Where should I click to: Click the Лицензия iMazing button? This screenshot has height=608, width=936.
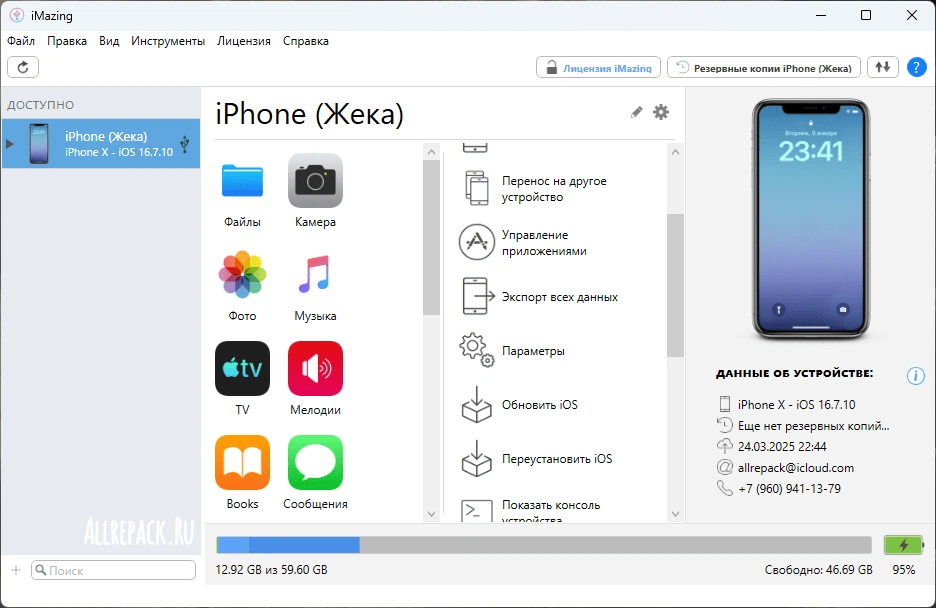click(598, 67)
